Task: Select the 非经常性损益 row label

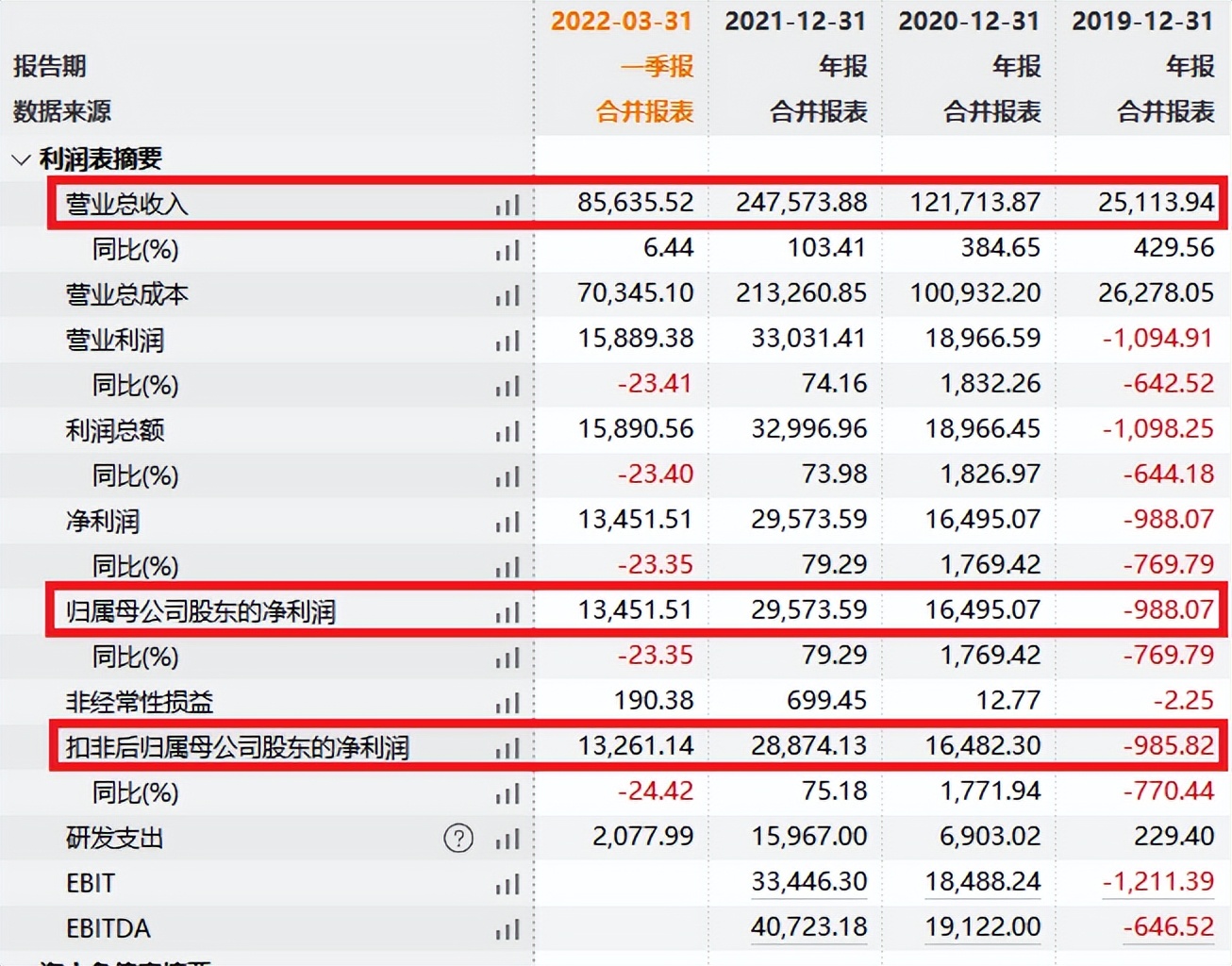Action: [139, 702]
